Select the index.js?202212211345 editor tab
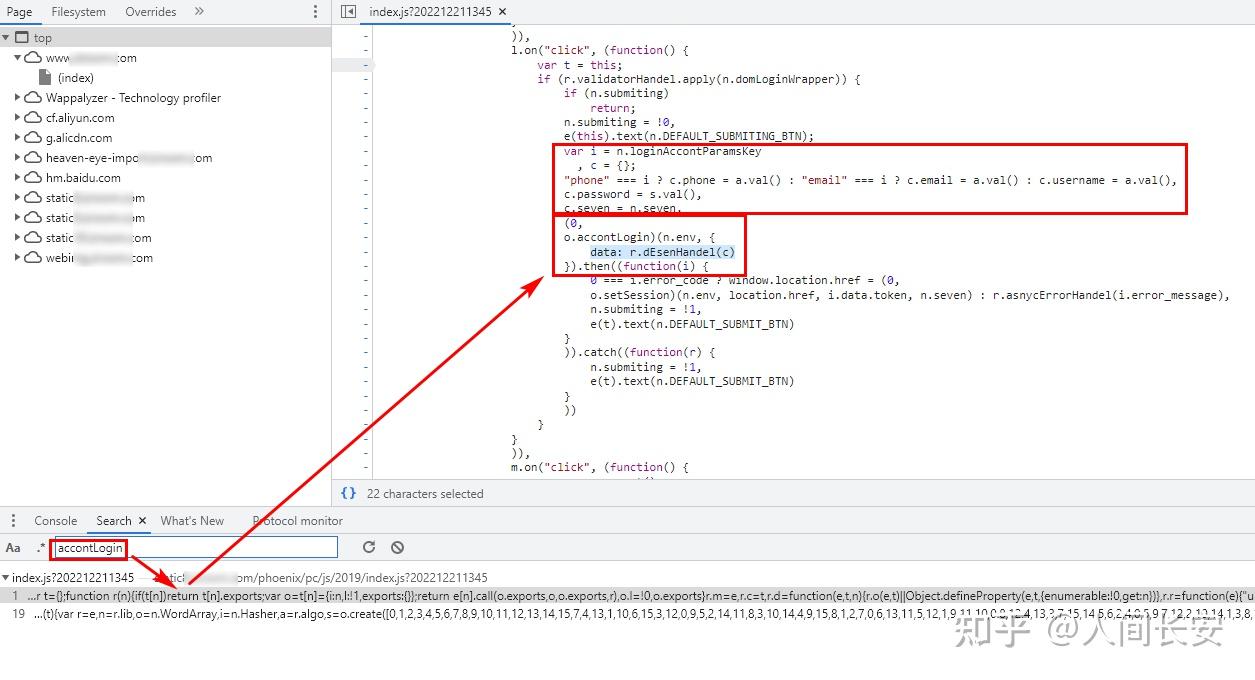Screen dimensions: 1255x680 coord(429,12)
